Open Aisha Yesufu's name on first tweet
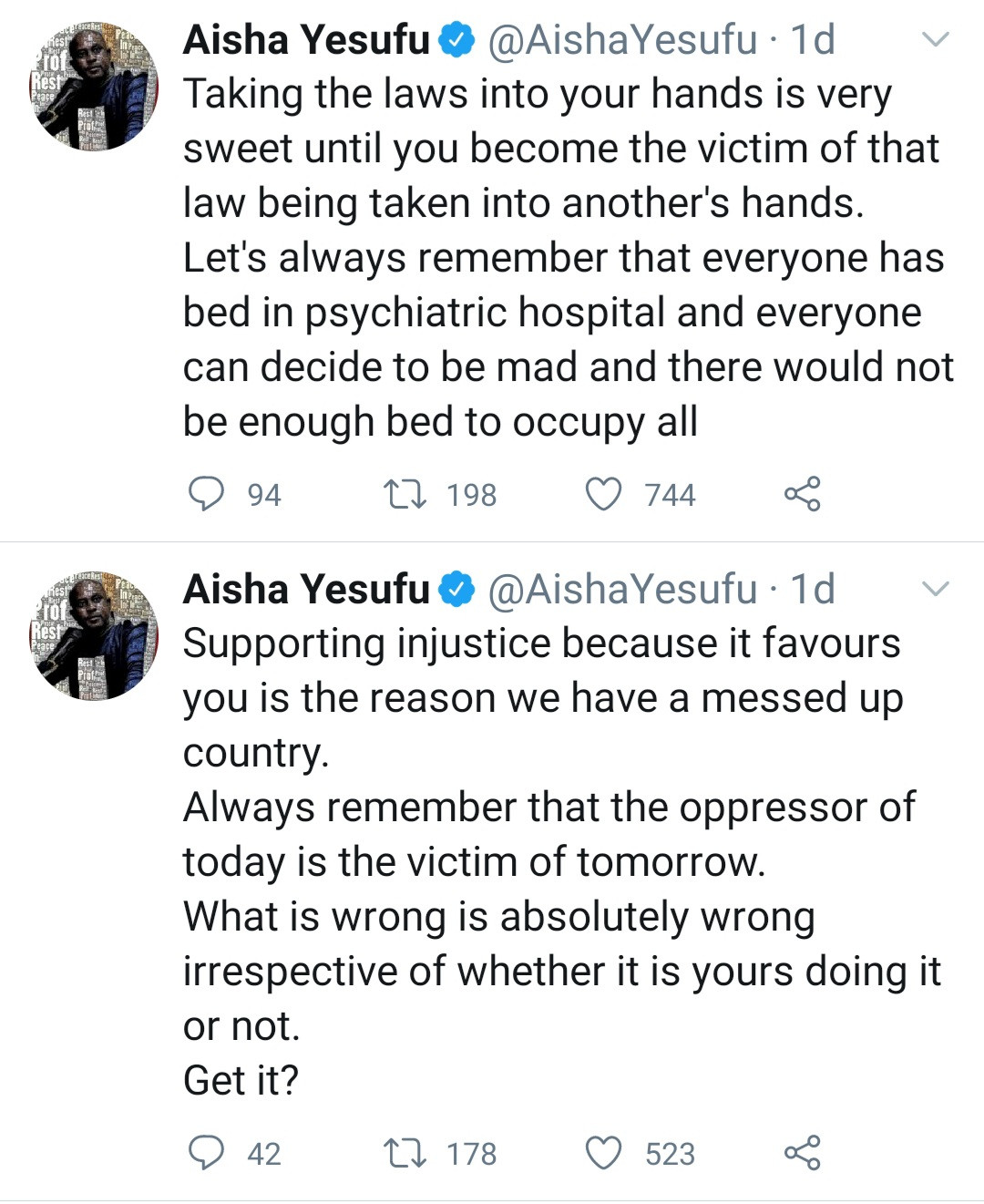 306,40
